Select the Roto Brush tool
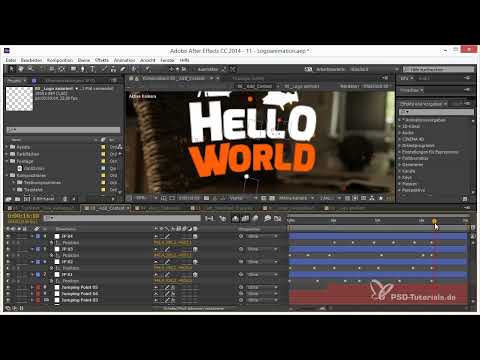 pos(135,69)
